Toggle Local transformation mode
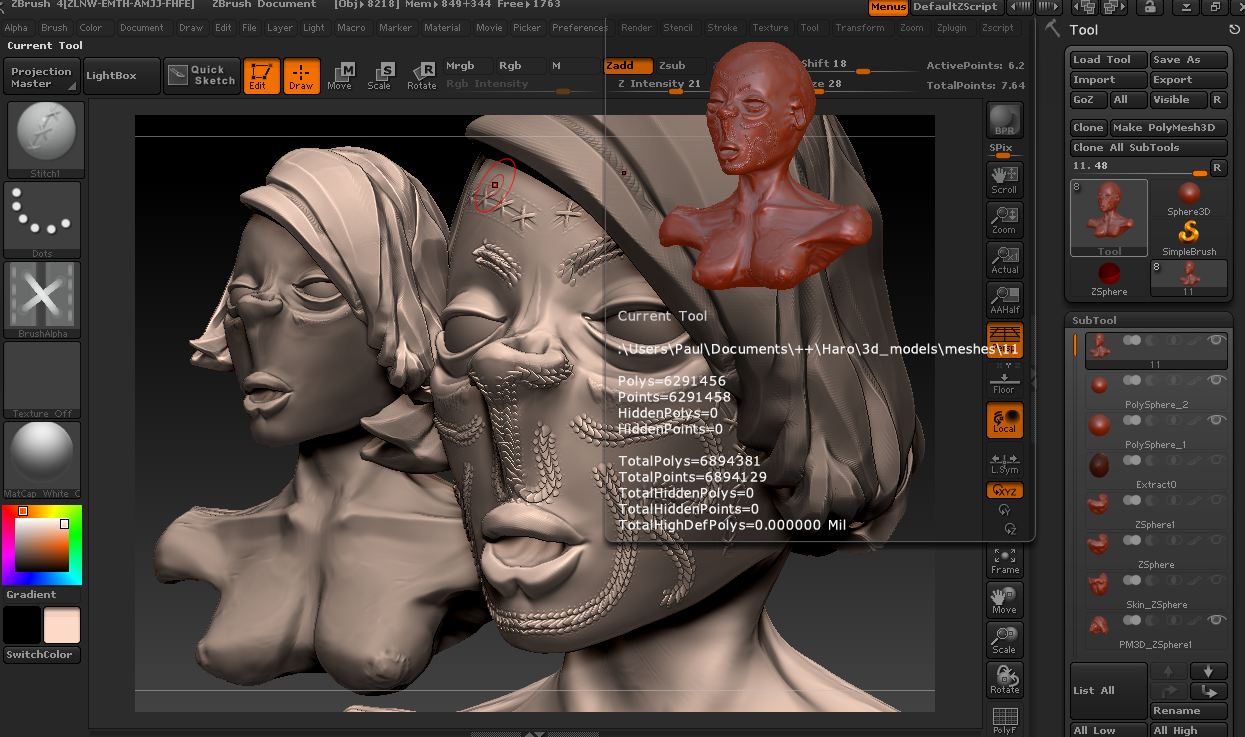 point(1004,420)
